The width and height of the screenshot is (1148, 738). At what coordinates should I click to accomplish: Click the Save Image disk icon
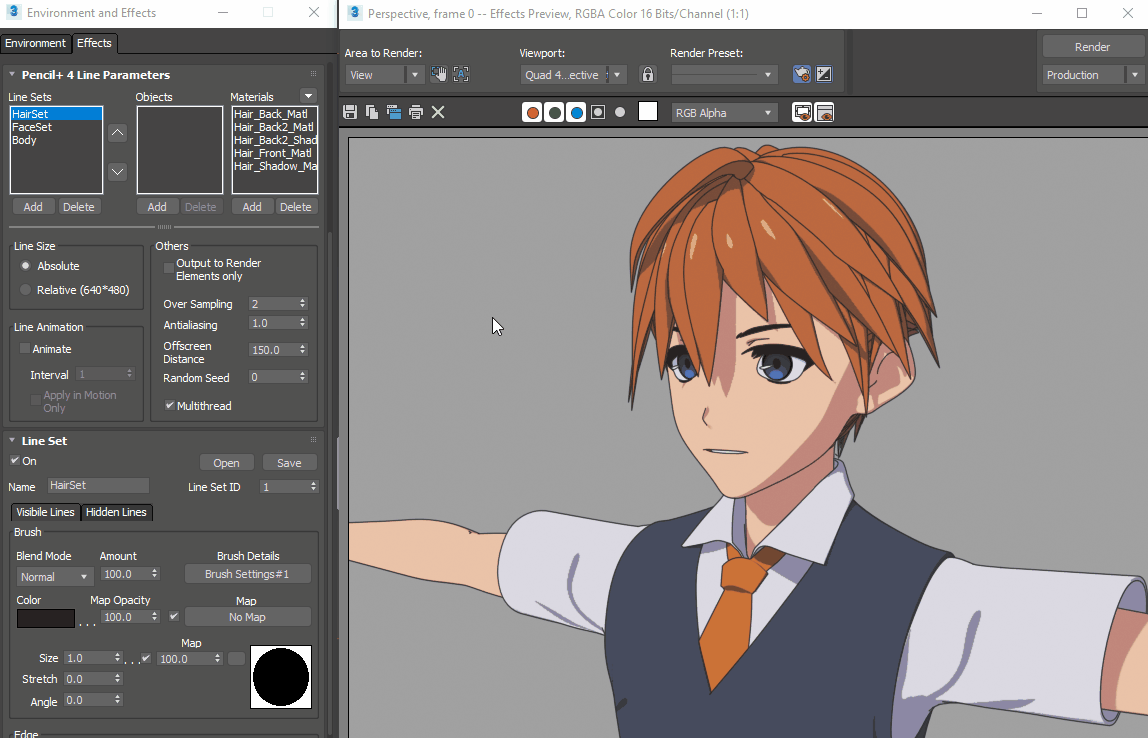(x=350, y=112)
